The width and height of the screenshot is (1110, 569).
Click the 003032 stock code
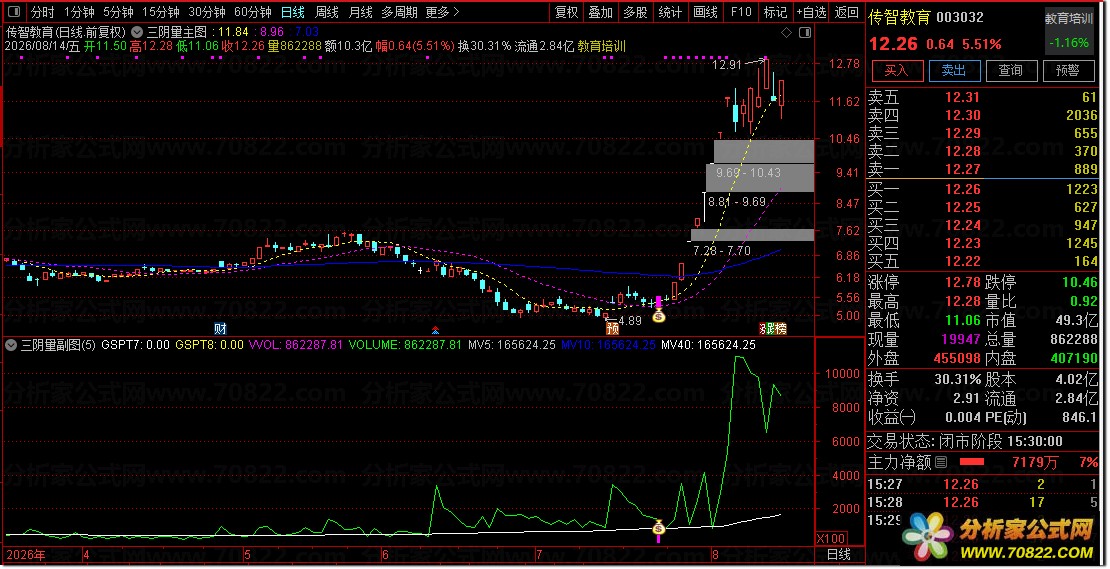point(960,17)
